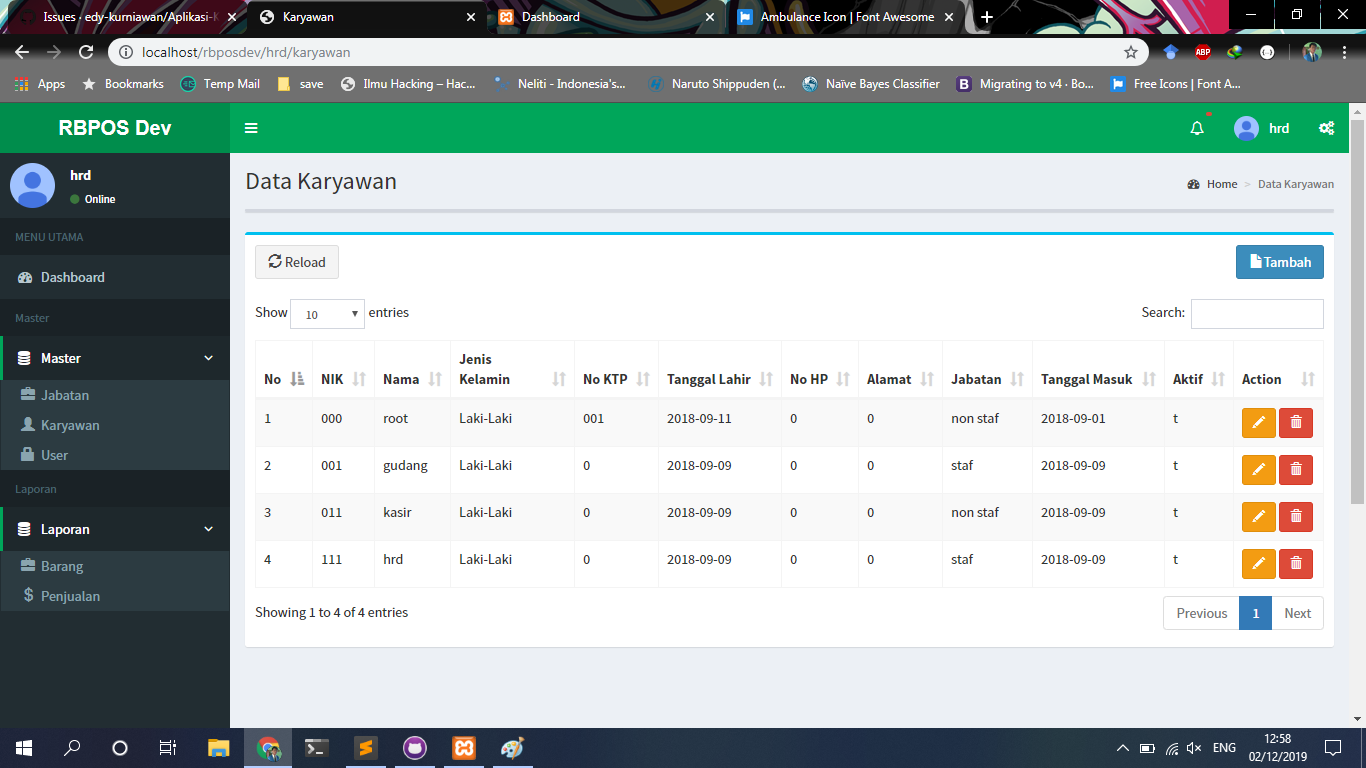Click inside the Search field
The width and height of the screenshot is (1366, 768).
coord(1257,313)
